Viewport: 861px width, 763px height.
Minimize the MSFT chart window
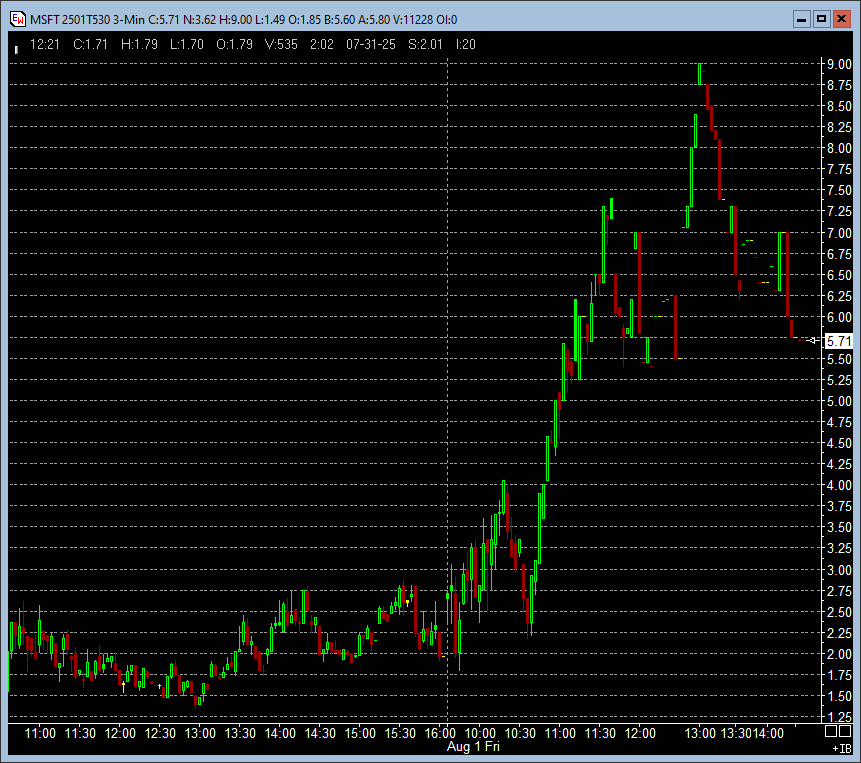pos(802,20)
